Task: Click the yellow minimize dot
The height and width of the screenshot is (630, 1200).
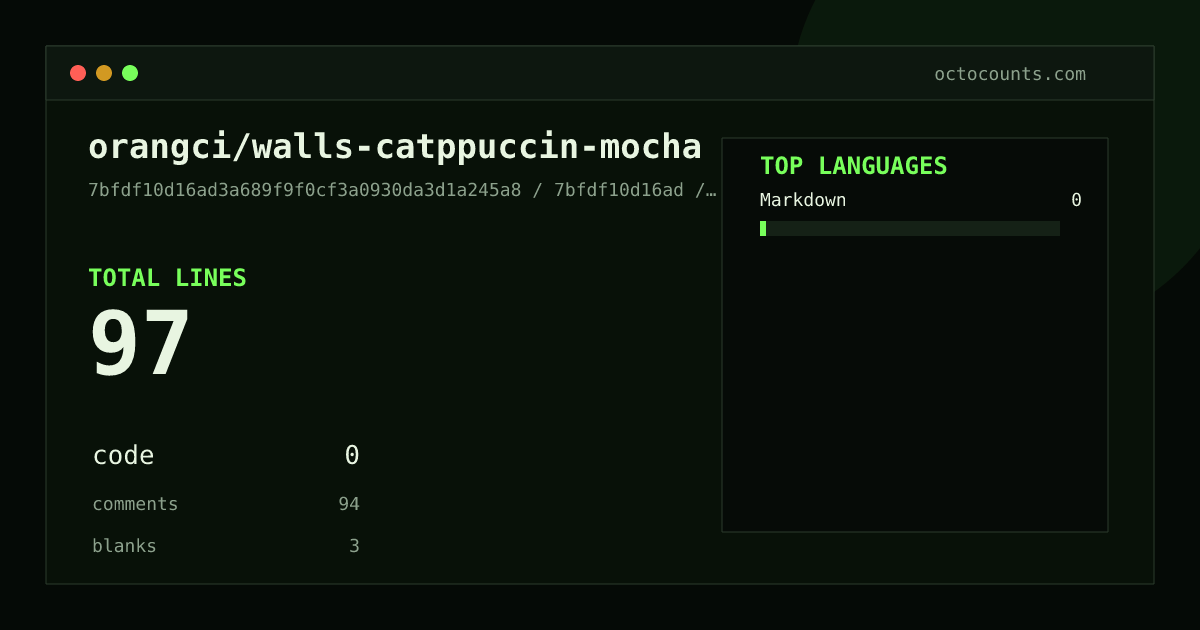Action: pyautogui.click(x=104, y=73)
